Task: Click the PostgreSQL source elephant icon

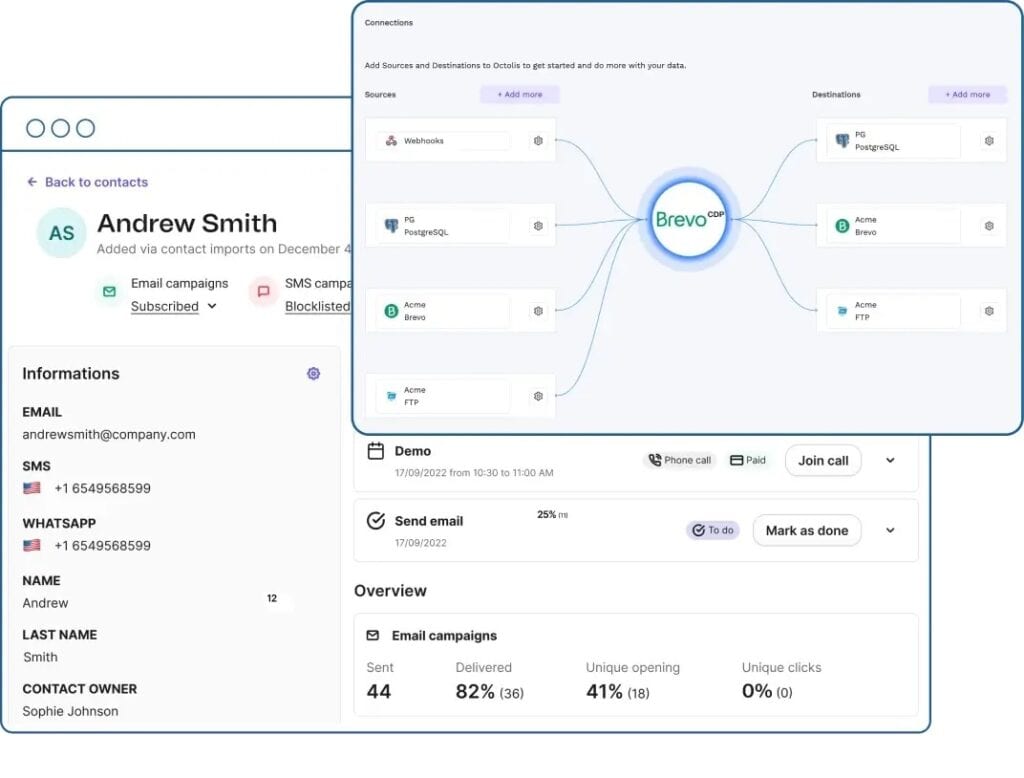Action: click(x=391, y=226)
